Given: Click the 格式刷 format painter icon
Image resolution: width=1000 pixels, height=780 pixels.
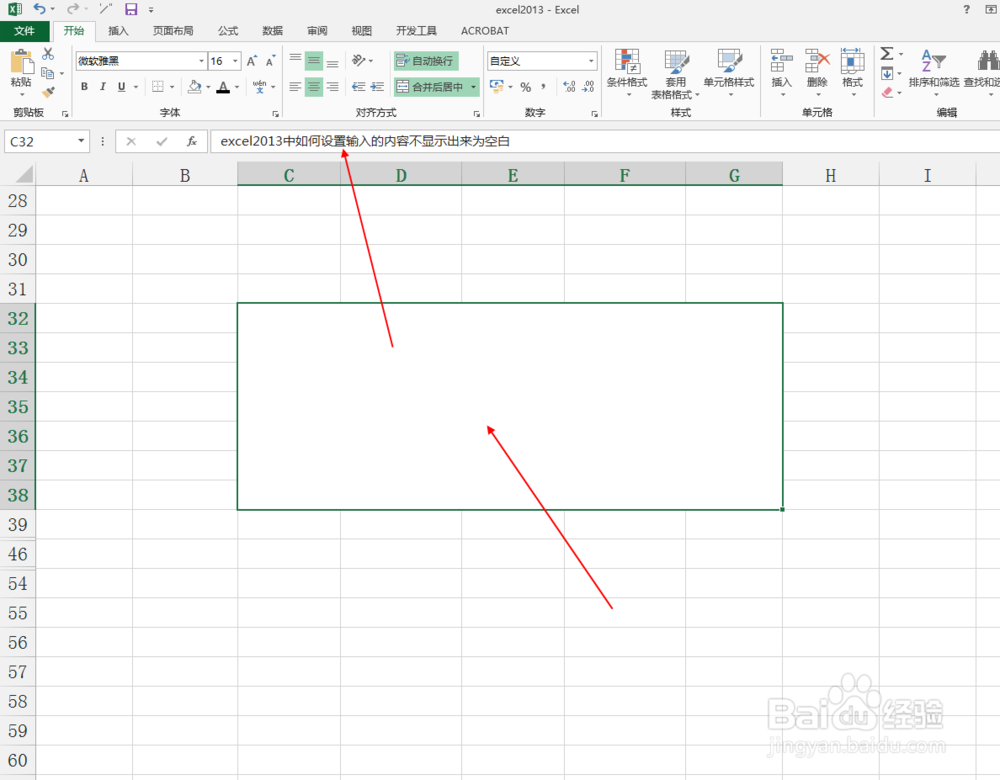Looking at the screenshot, I should click(x=47, y=90).
